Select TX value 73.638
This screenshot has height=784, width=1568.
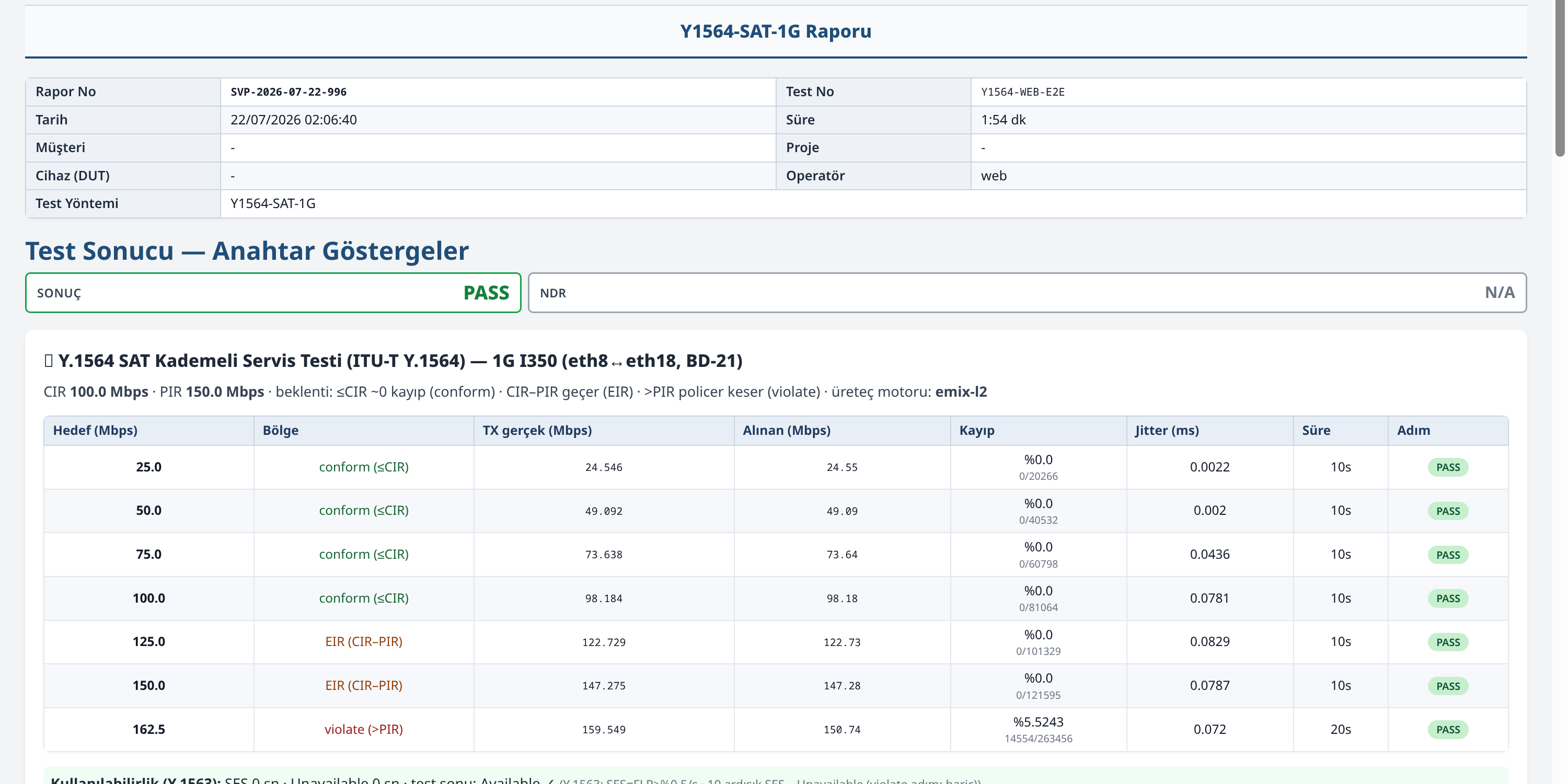tap(604, 555)
